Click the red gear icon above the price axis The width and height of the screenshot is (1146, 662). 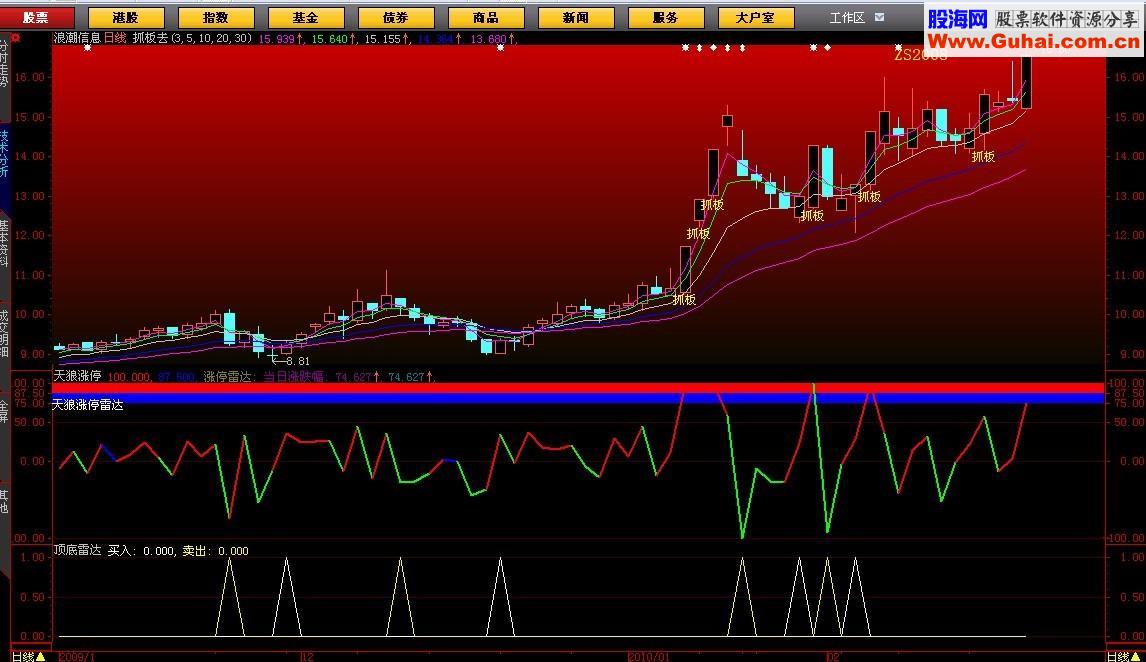(15, 37)
